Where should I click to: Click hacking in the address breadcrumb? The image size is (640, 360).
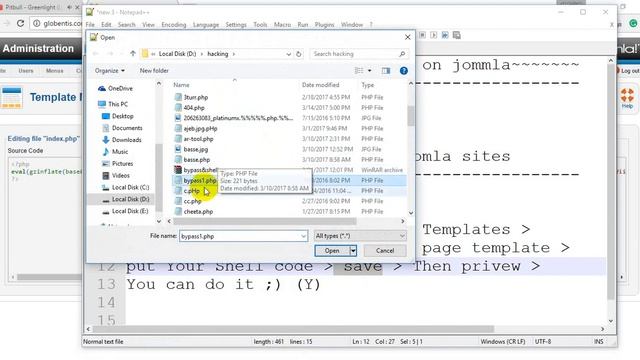click(218, 54)
